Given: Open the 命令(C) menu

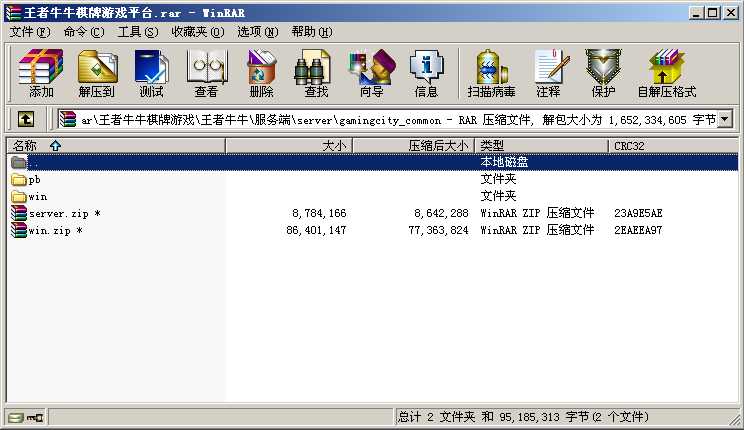Looking at the screenshot, I should [x=84, y=32].
